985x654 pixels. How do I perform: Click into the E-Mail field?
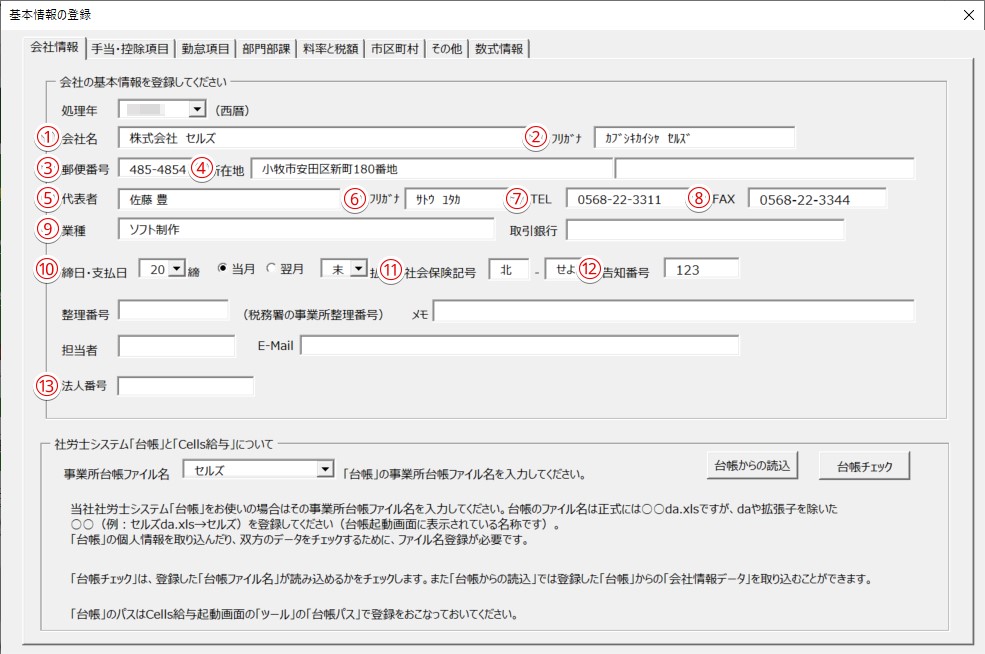518,345
